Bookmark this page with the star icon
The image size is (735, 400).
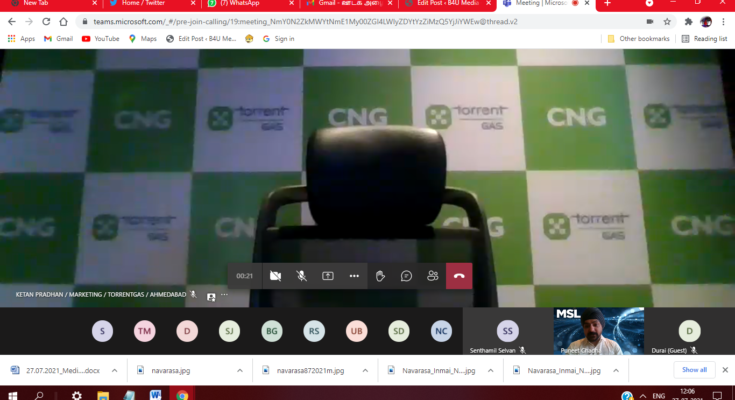point(667,22)
